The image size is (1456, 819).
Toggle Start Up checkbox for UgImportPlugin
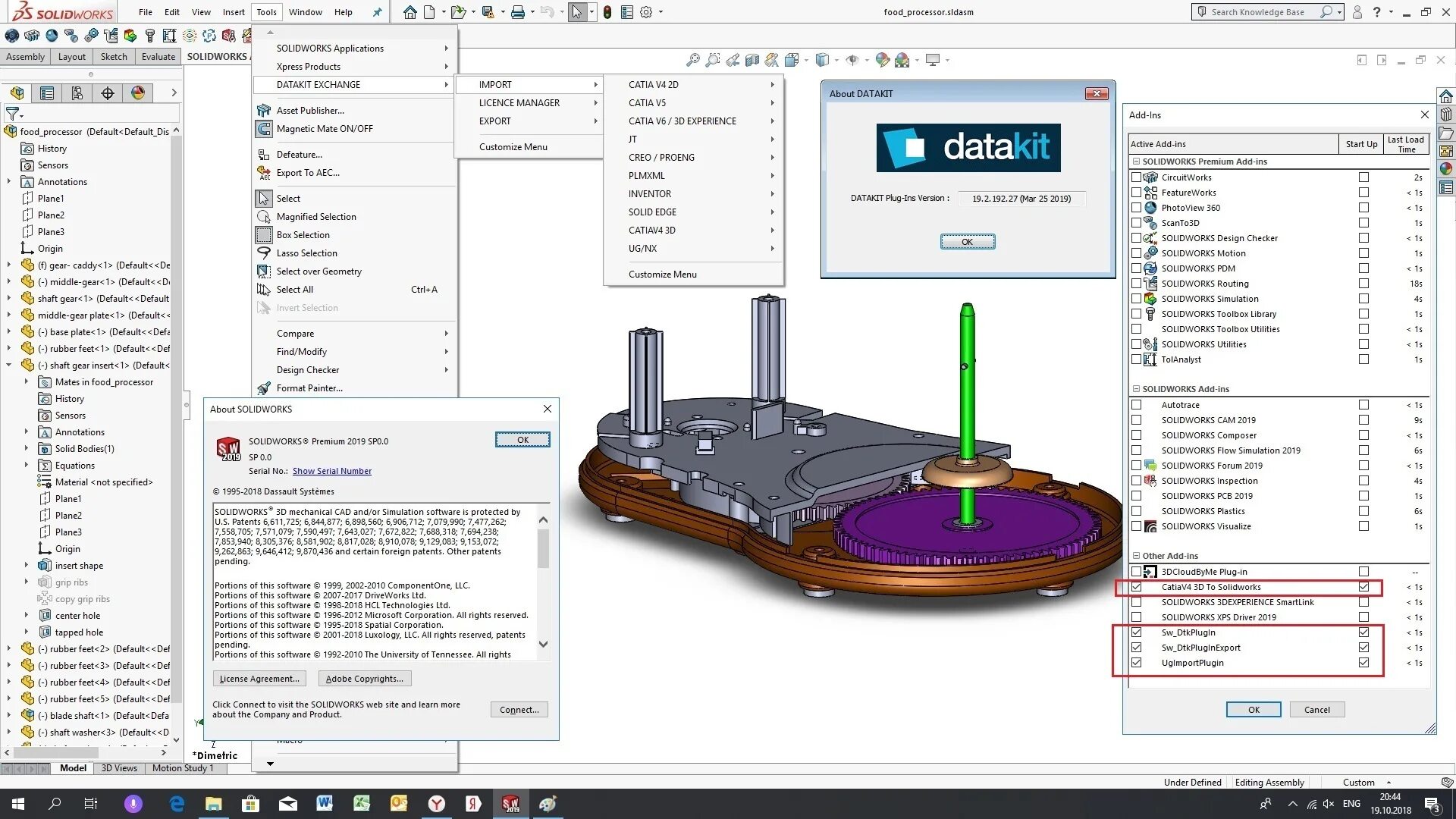1363,663
